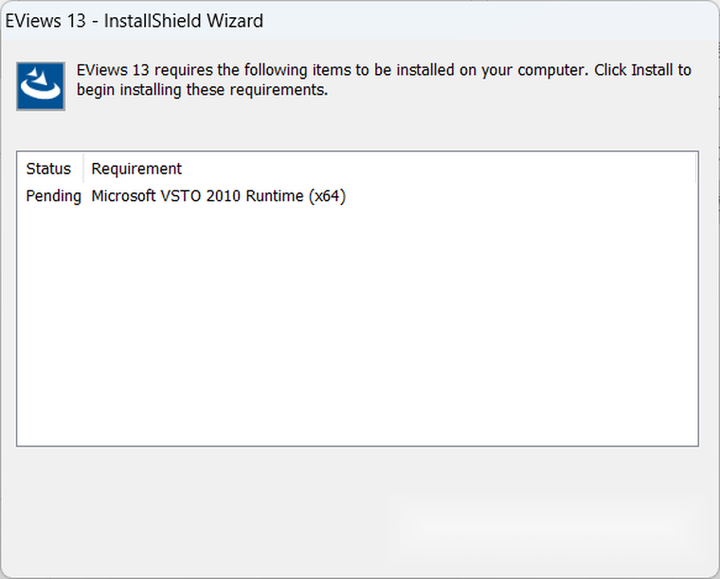Viewport: 720px width, 579px height.
Task: Click the Requirement column header
Action: pyautogui.click(x=137, y=168)
